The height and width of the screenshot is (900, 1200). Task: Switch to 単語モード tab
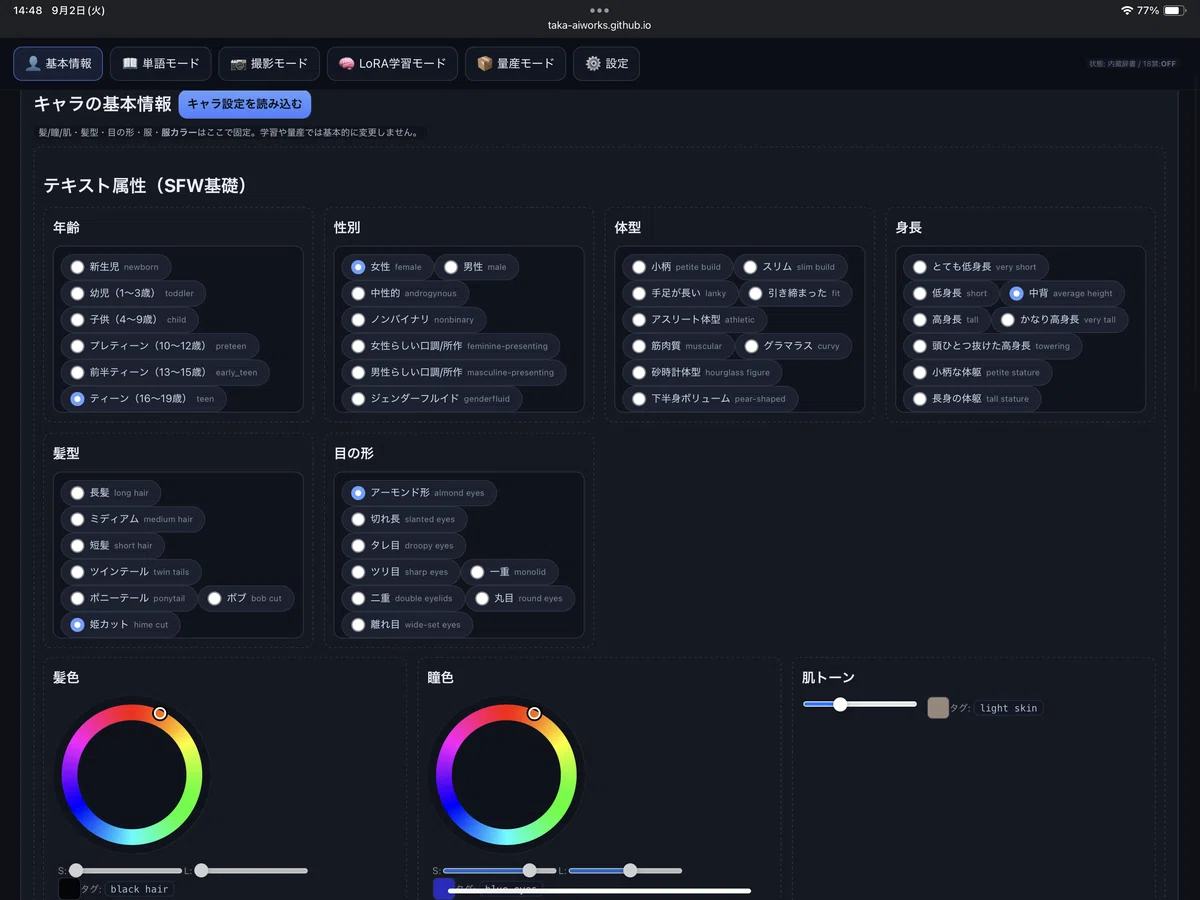(161, 63)
